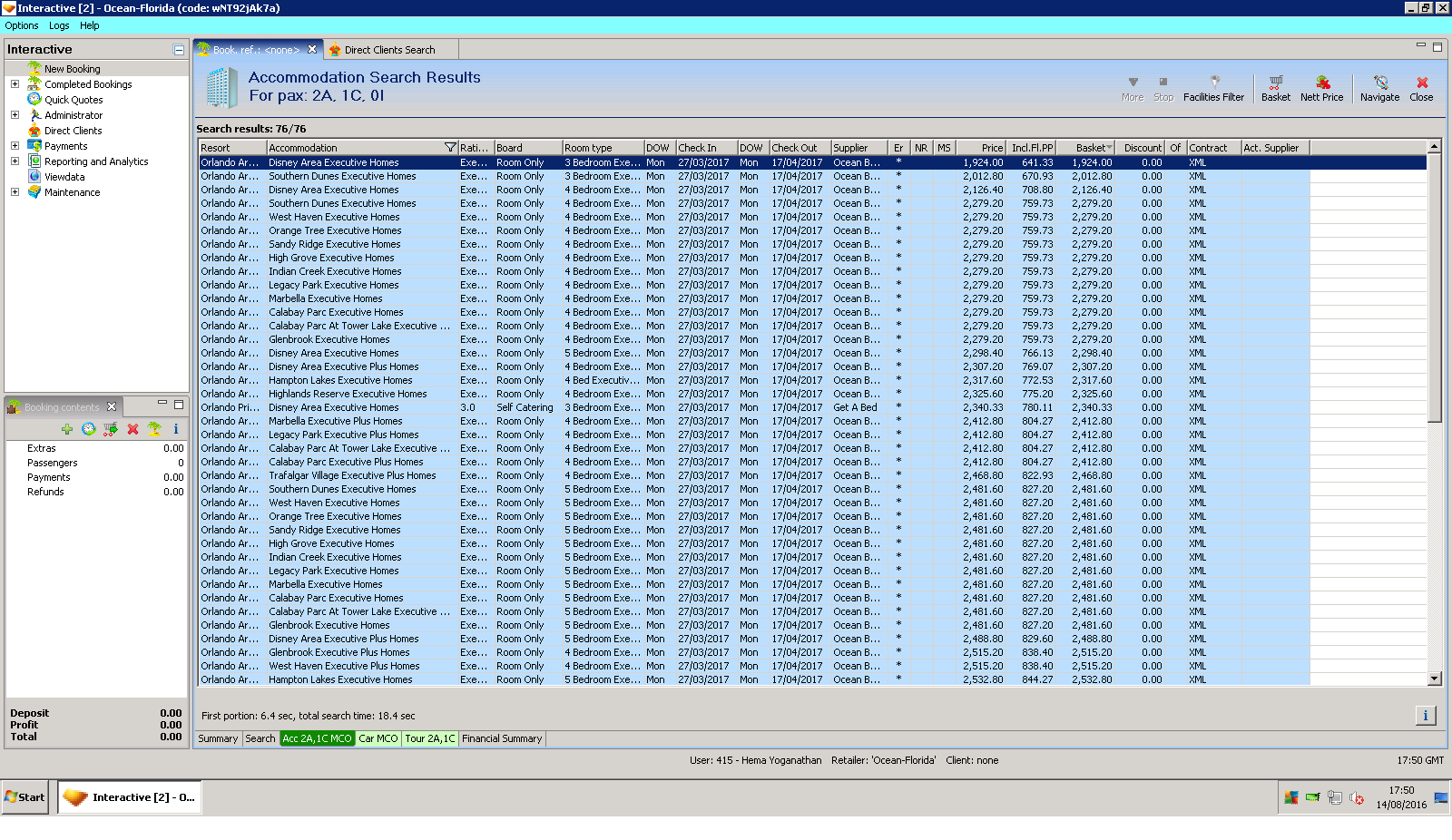
Task: Open the Financial Summary tab
Action: 501,738
